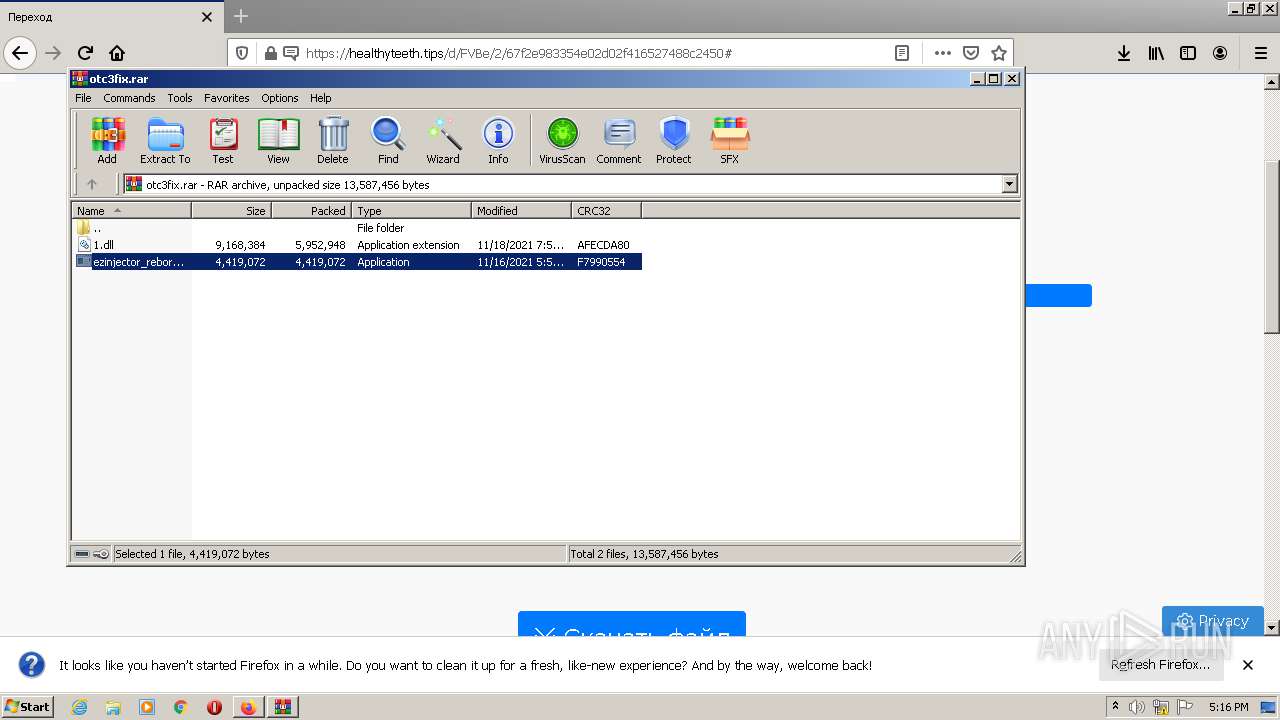Dismiss the Firefox notification bar
Screen dimensions: 1280x720
click(1248, 665)
